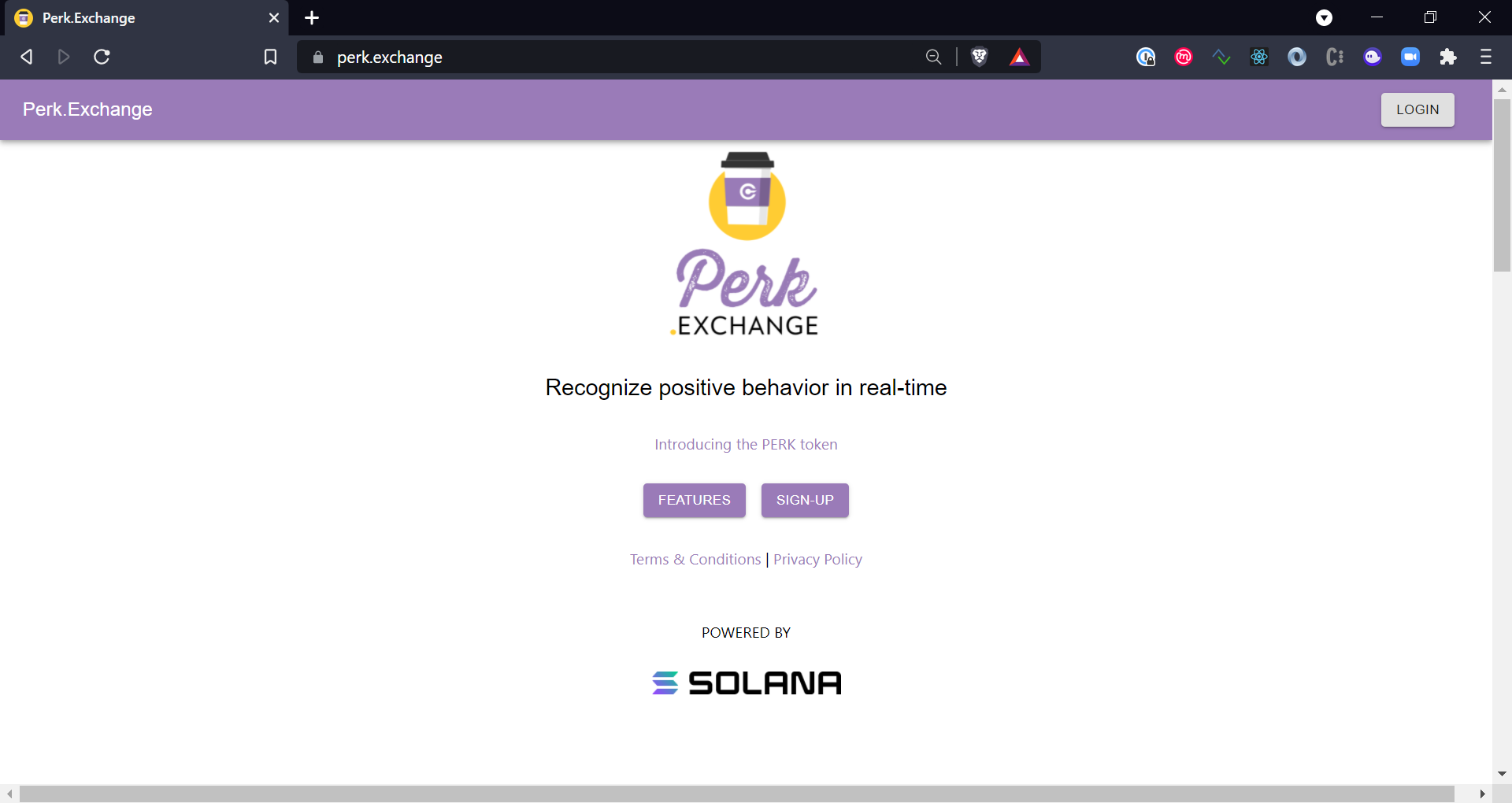Open the red circular 'm' extension
The image size is (1512, 803).
pyautogui.click(x=1184, y=57)
